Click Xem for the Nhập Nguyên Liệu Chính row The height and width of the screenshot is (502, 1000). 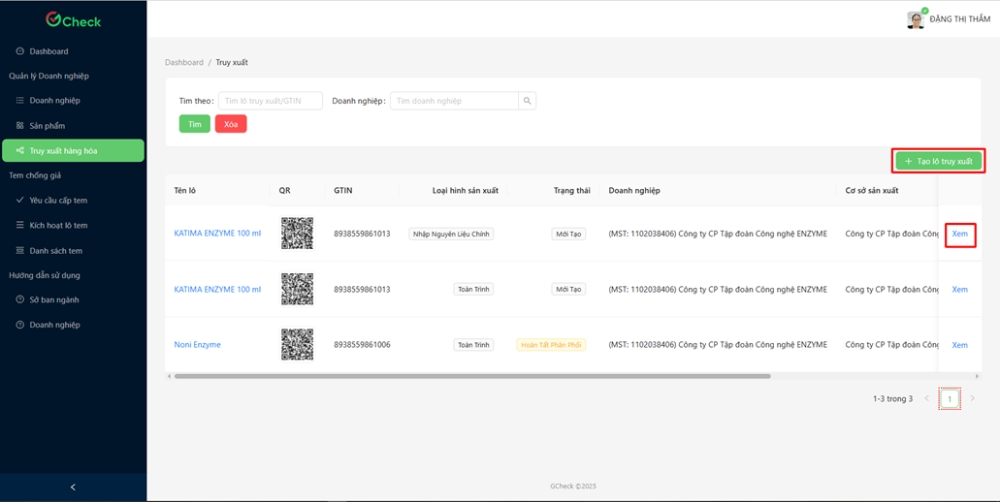point(960,233)
